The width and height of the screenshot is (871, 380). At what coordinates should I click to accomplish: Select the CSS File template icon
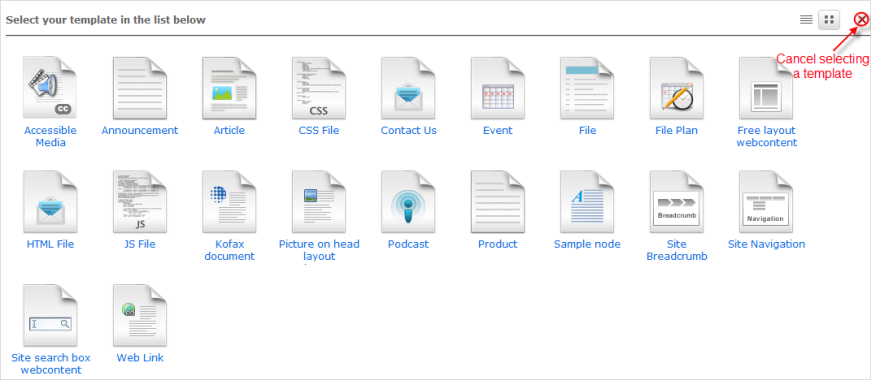point(319,88)
